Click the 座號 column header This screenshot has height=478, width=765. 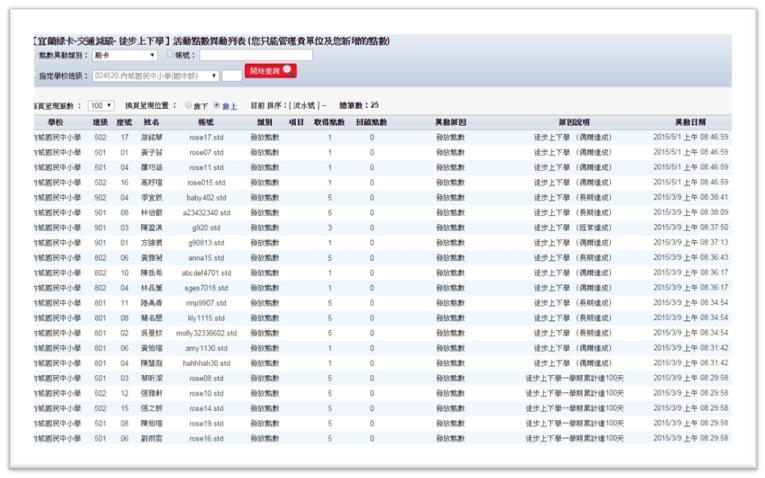(x=125, y=122)
